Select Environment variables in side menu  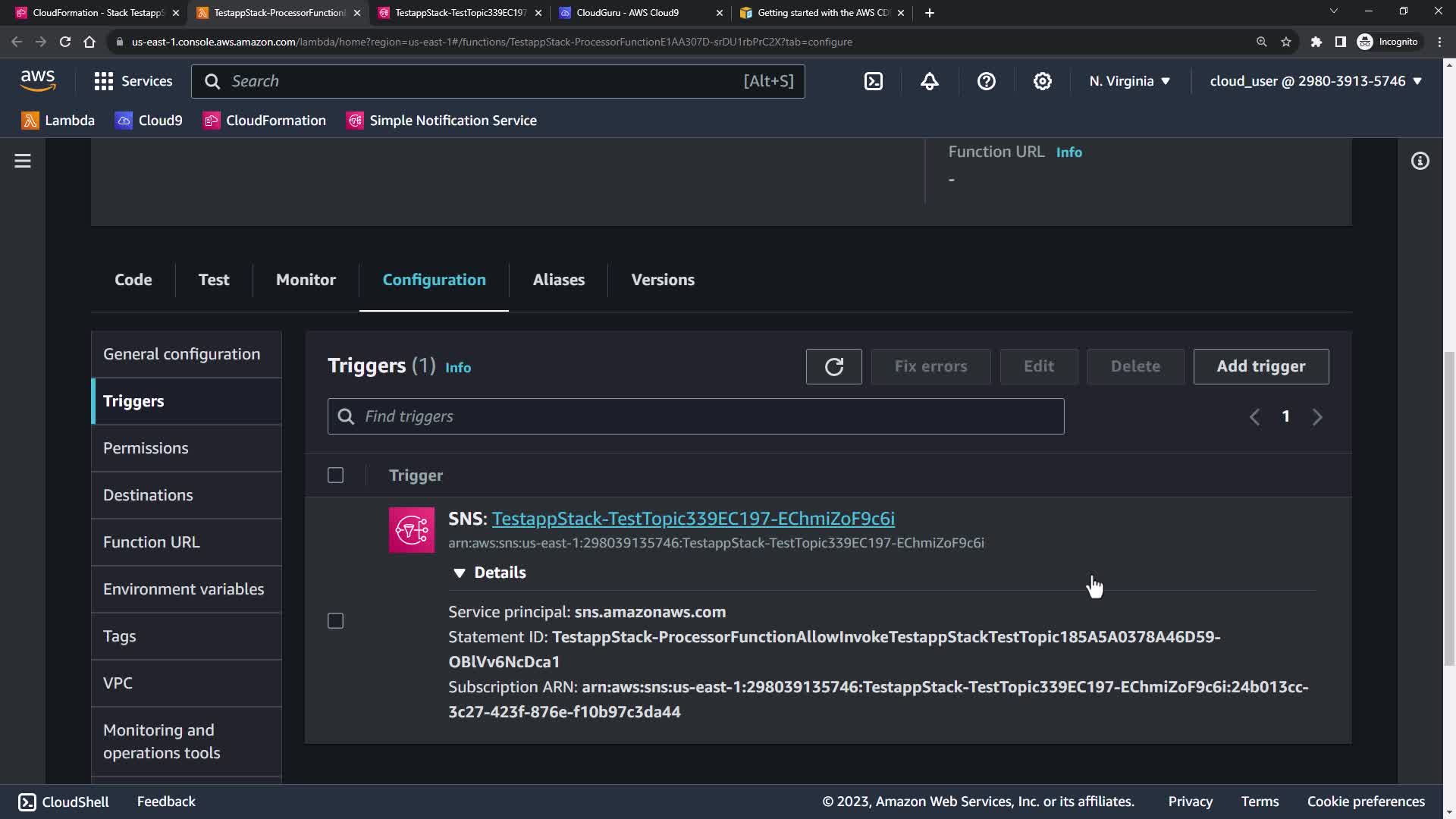point(184,589)
